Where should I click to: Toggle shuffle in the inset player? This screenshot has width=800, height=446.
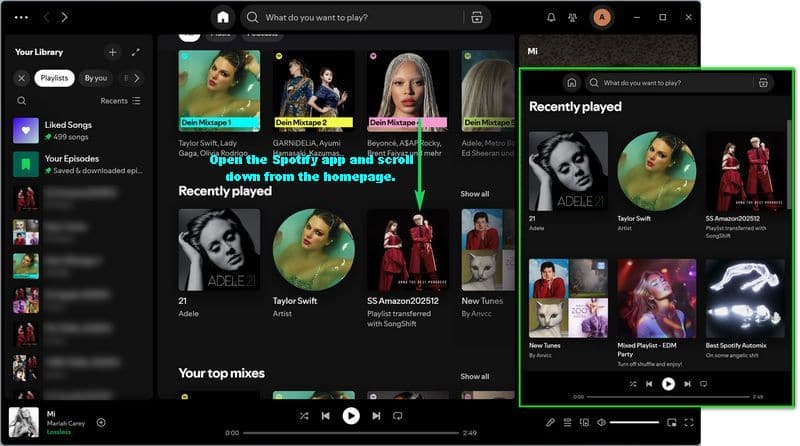633,384
